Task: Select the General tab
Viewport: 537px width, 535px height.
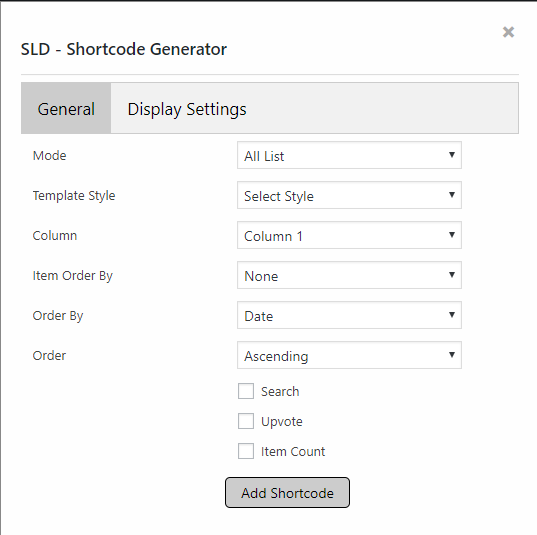Action: [66, 109]
